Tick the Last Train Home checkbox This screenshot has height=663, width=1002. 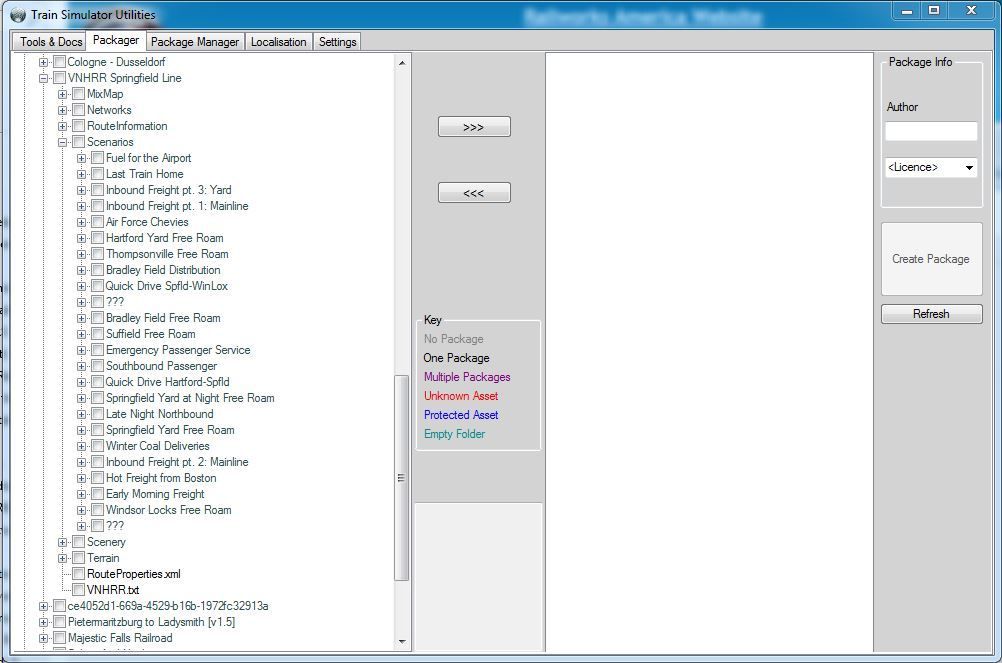98,174
